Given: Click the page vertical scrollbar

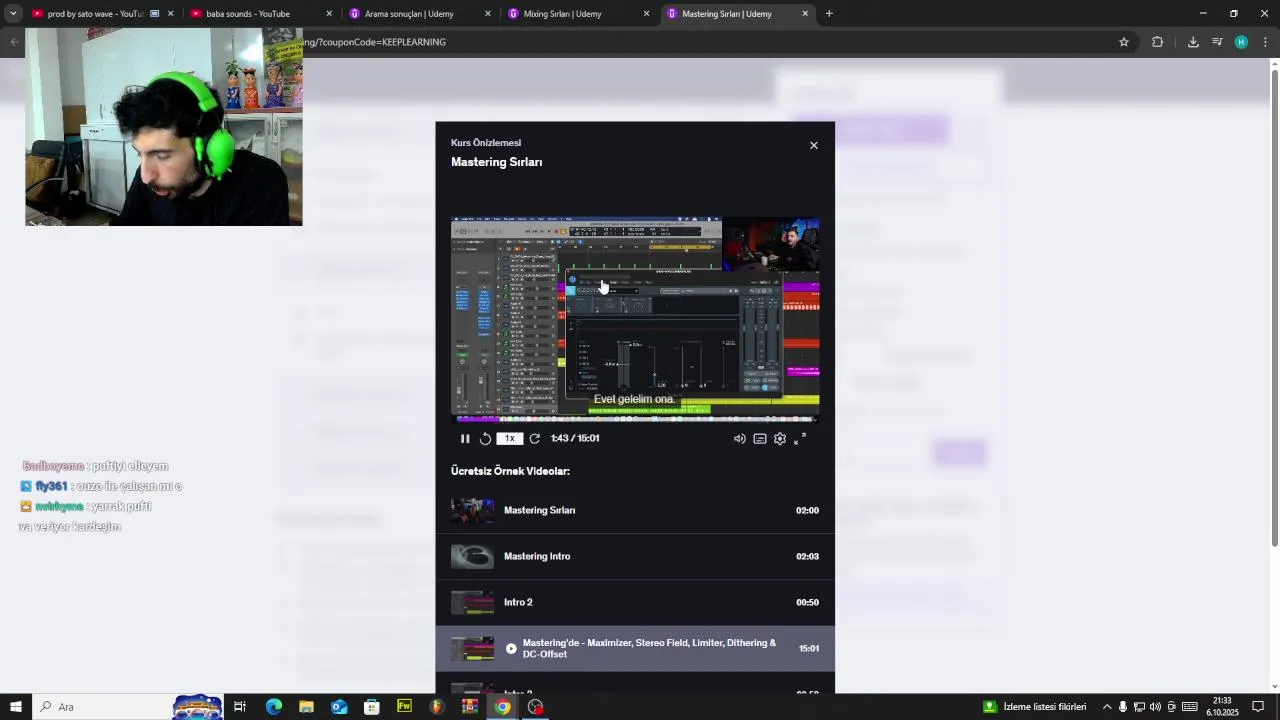Looking at the screenshot, I should pos(1274,309).
